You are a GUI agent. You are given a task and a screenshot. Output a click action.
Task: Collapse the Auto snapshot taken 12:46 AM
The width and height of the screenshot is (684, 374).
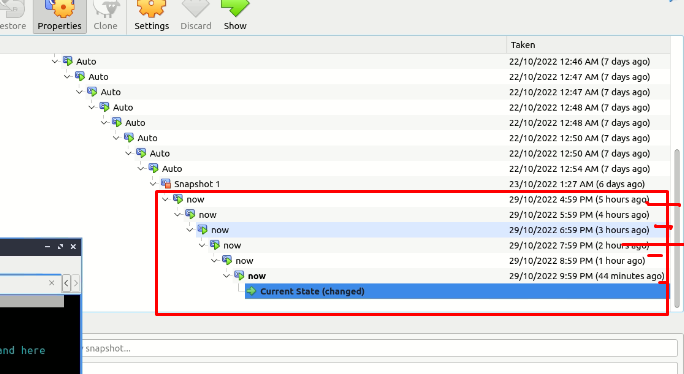[55, 62]
